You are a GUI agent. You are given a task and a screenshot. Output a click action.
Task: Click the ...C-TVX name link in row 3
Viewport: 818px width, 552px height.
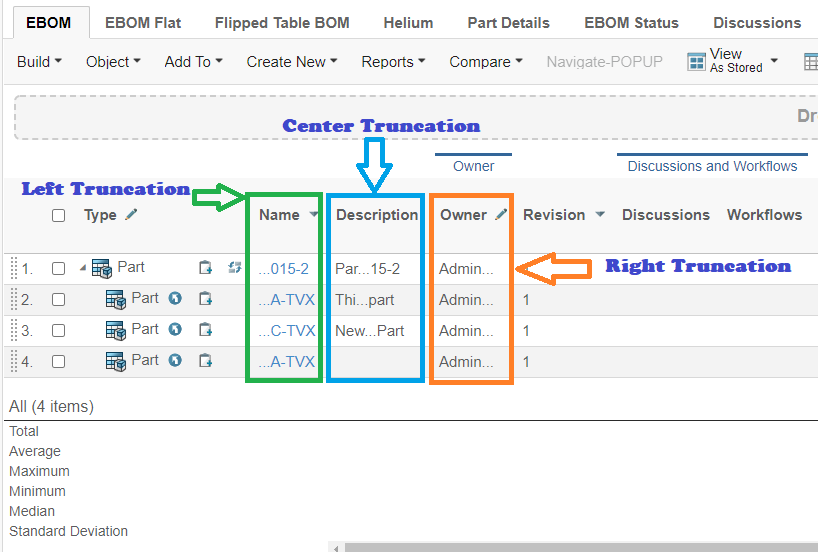(286, 330)
